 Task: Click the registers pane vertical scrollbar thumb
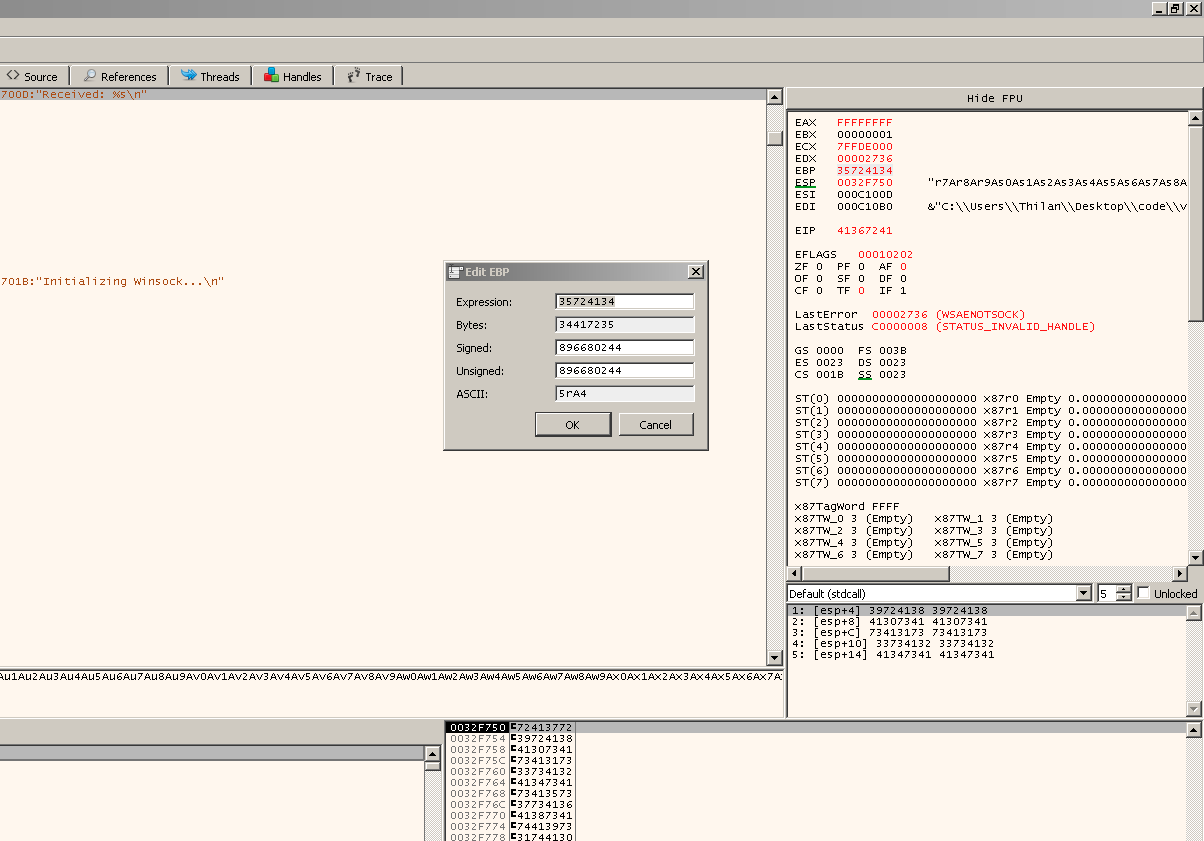pyautogui.click(x=1195, y=224)
